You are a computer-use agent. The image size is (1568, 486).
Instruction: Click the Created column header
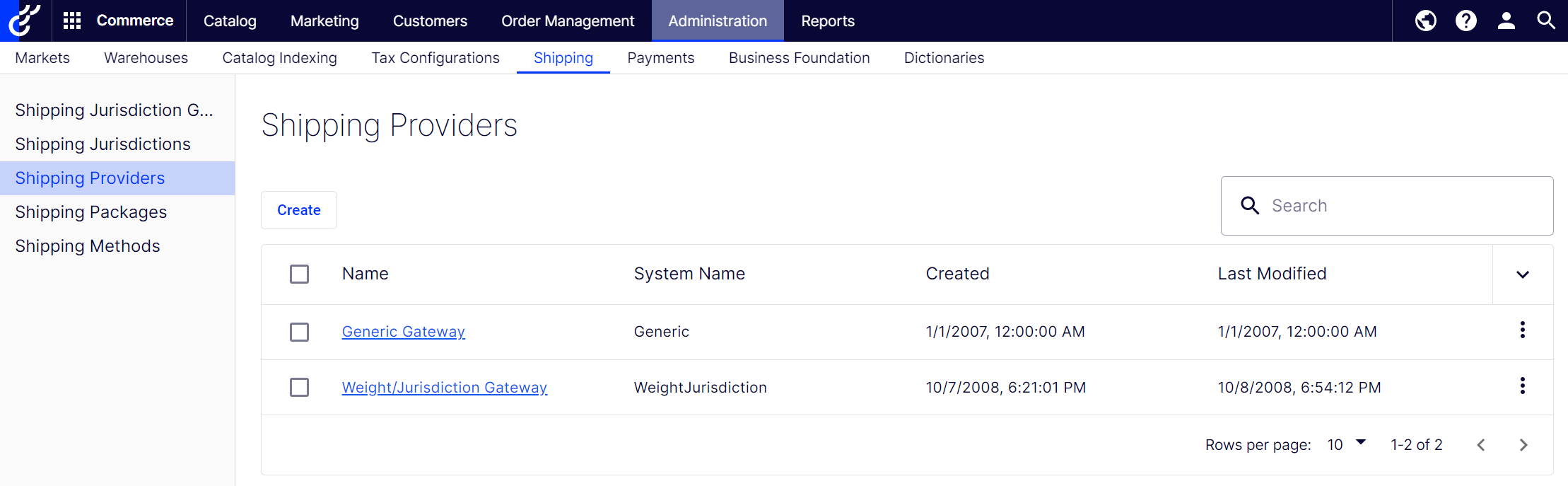click(957, 274)
